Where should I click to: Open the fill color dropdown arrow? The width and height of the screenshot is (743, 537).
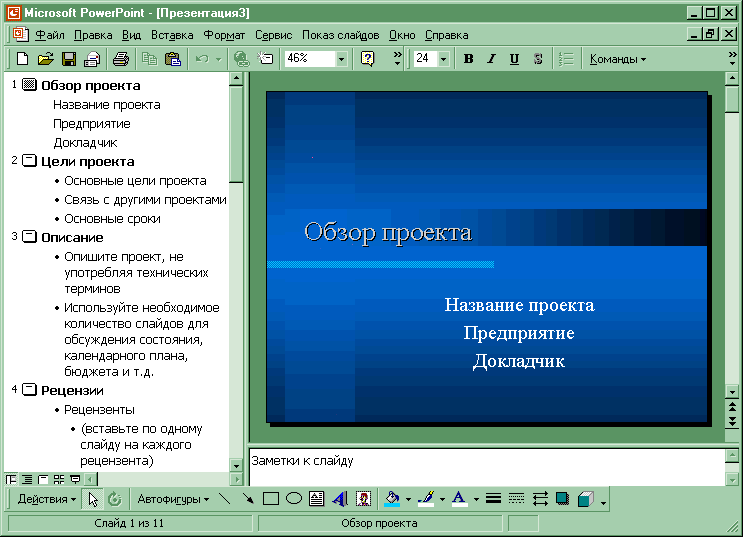[x=408, y=500]
